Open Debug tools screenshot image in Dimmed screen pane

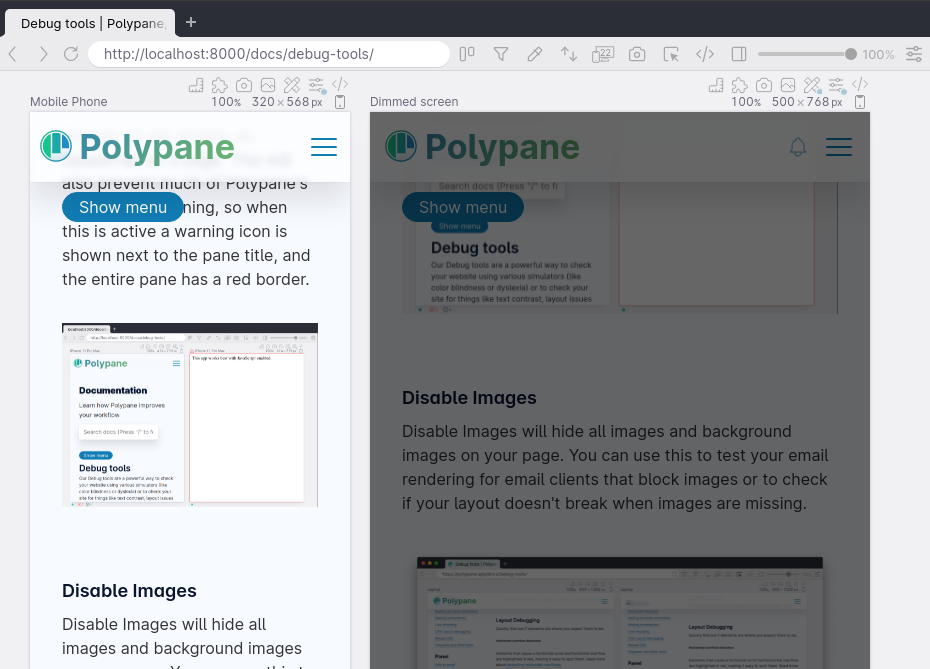(620, 248)
